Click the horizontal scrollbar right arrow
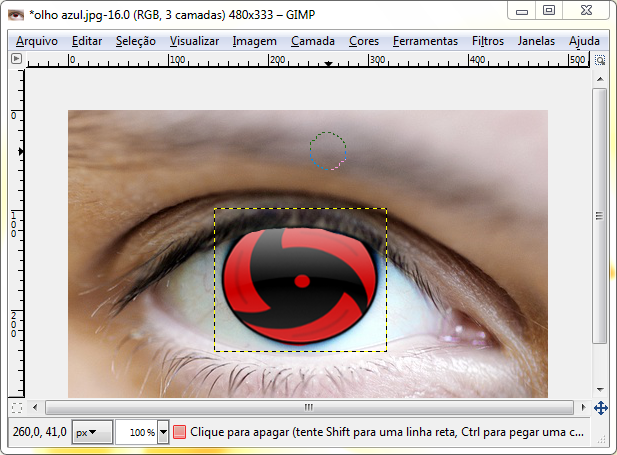 (x=583, y=407)
